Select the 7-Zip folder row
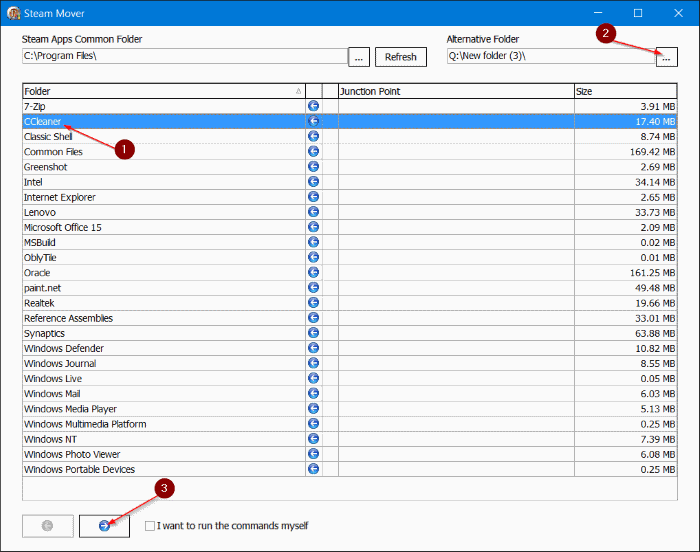Image resolution: width=700 pixels, height=552 pixels. [350, 106]
